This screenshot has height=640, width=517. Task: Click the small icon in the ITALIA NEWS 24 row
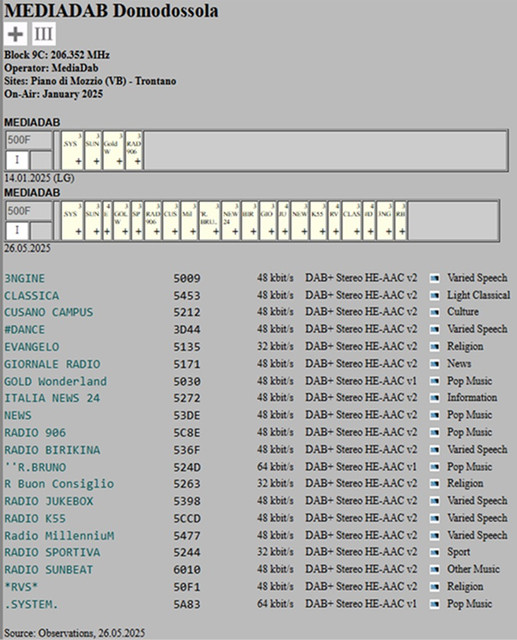pyautogui.click(x=435, y=398)
